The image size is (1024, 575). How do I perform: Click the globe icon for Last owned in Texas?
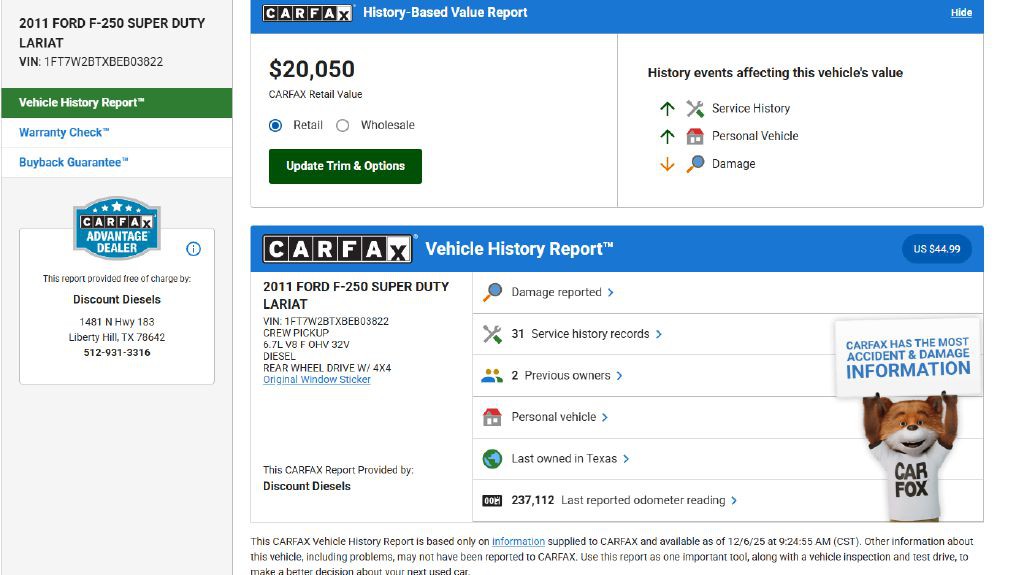click(492, 459)
